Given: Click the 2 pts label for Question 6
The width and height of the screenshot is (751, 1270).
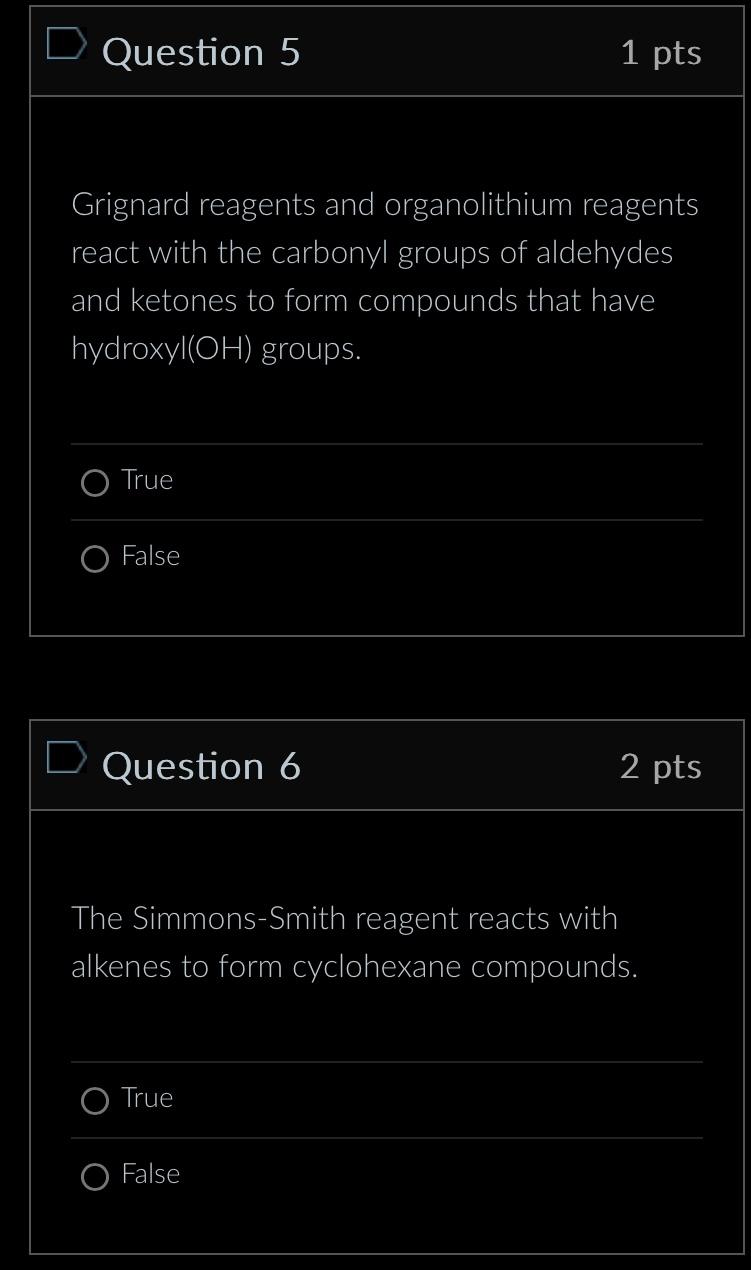Looking at the screenshot, I should pyautogui.click(x=661, y=767).
